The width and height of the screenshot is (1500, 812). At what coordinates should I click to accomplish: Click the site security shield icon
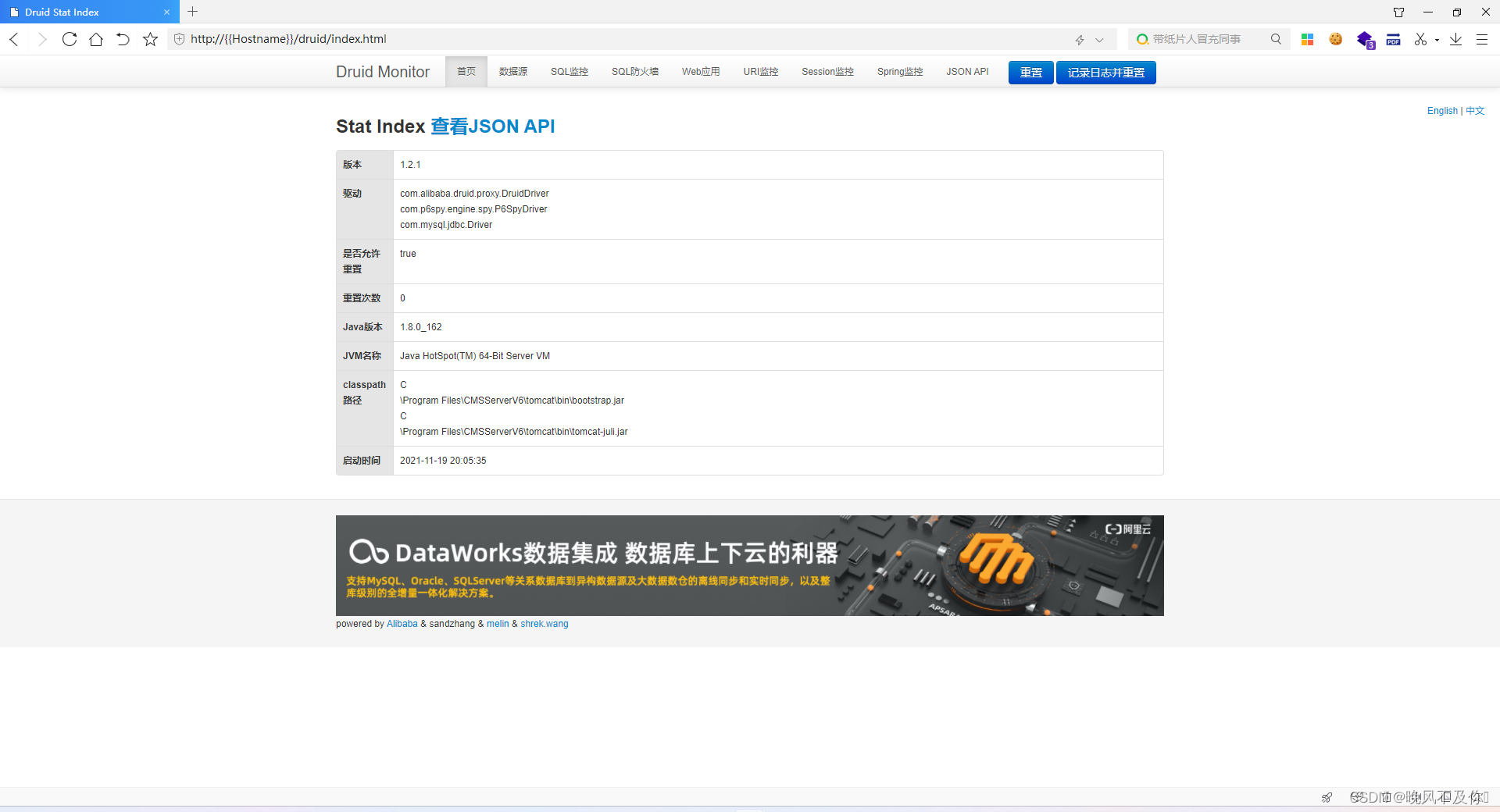[x=179, y=39]
